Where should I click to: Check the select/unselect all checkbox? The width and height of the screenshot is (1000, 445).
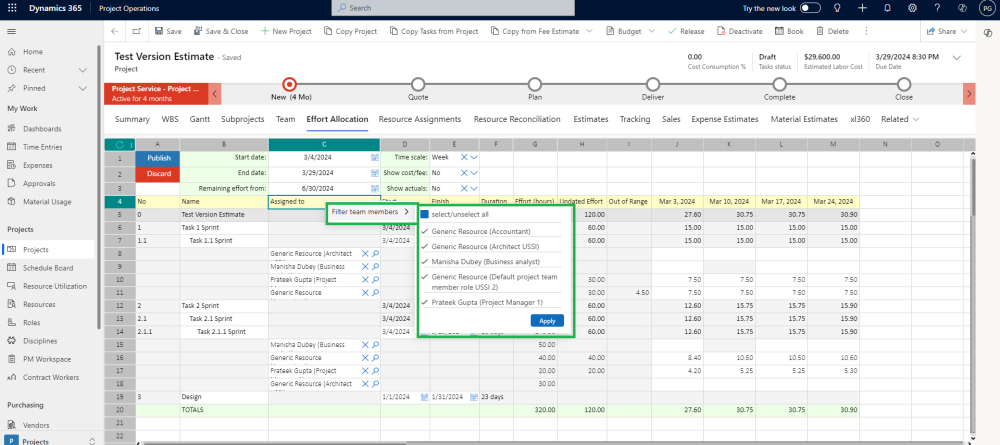[425, 214]
